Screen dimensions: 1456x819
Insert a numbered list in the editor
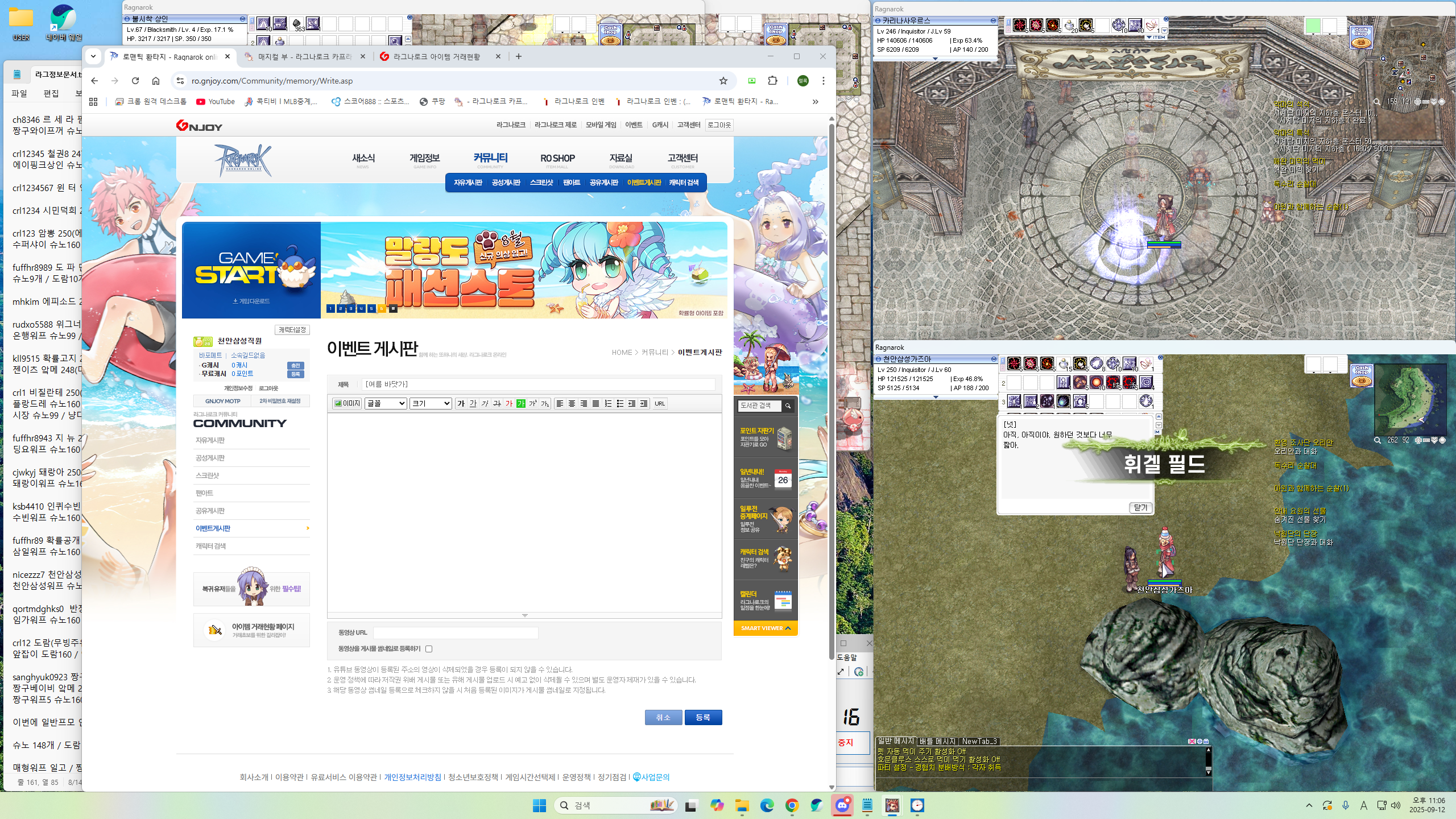point(608,403)
